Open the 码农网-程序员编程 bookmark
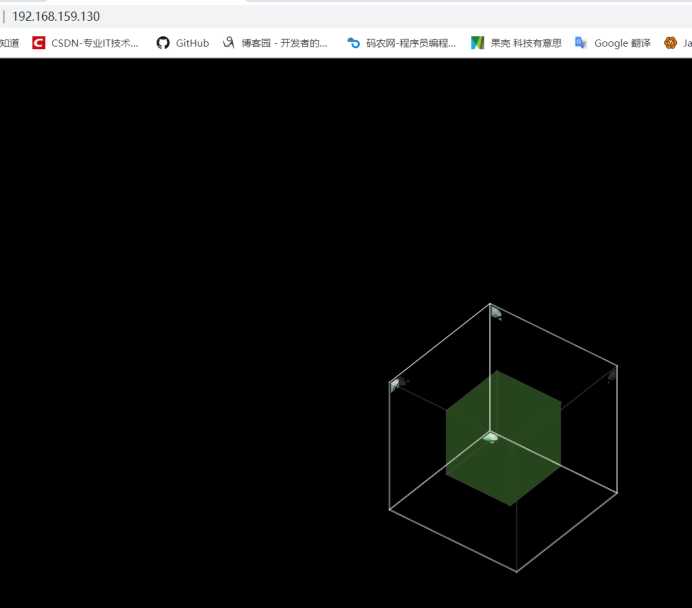 coord(410,43)
